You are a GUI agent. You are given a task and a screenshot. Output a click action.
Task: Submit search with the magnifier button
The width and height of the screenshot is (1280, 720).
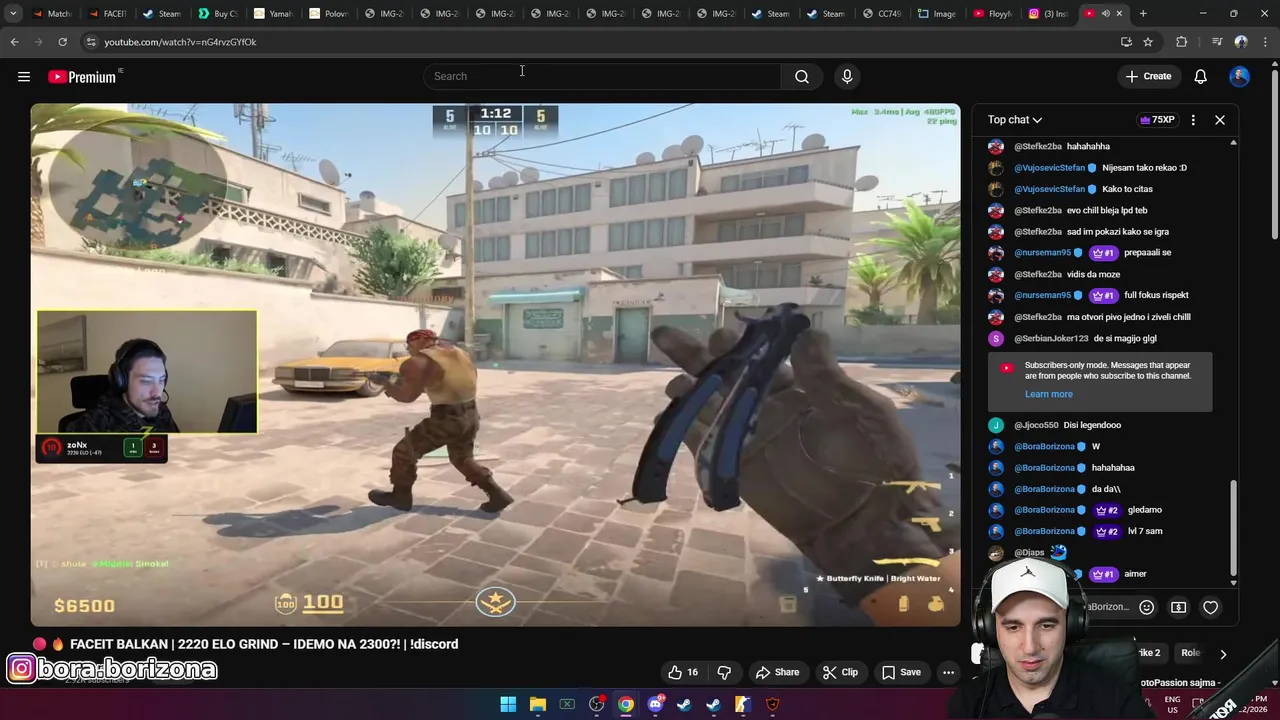[802, 76]
